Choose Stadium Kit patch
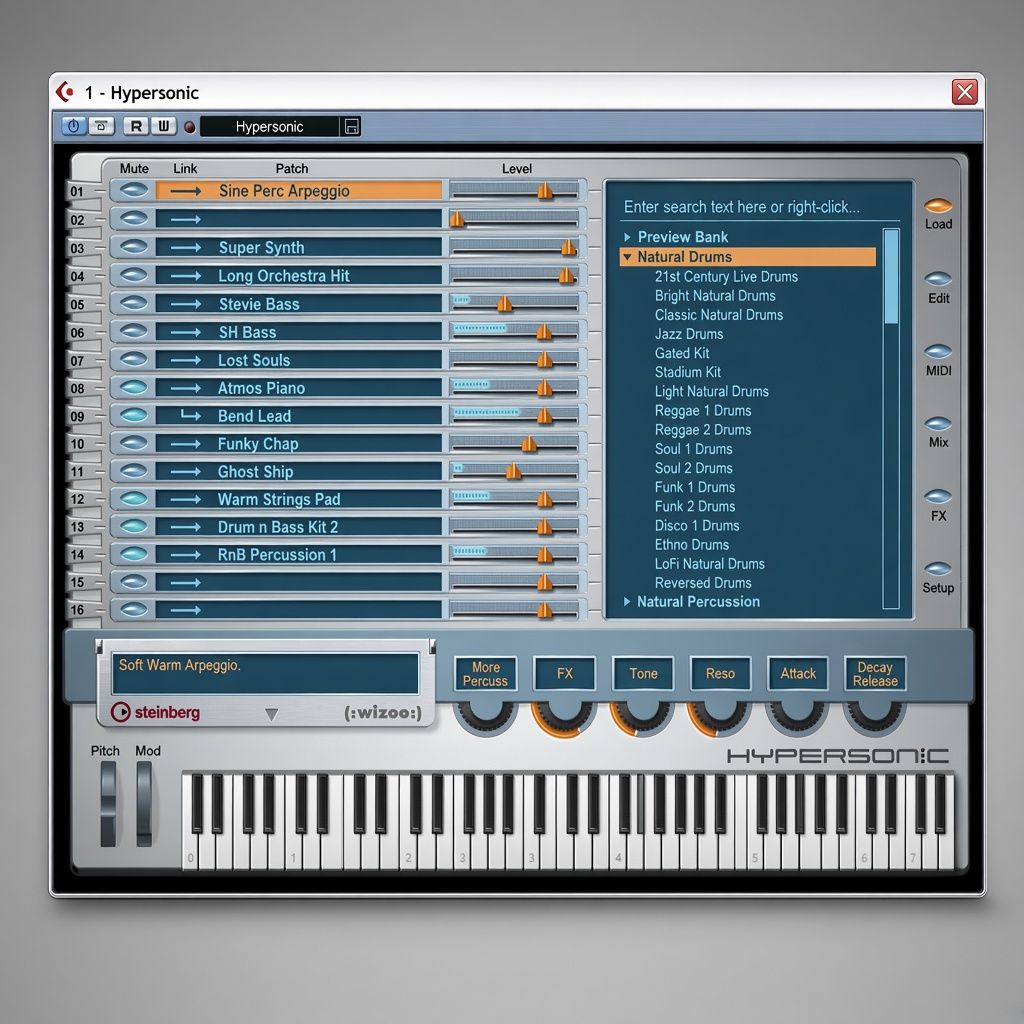The width and height of the screenshot is (1024, 1024). (688, 372)
